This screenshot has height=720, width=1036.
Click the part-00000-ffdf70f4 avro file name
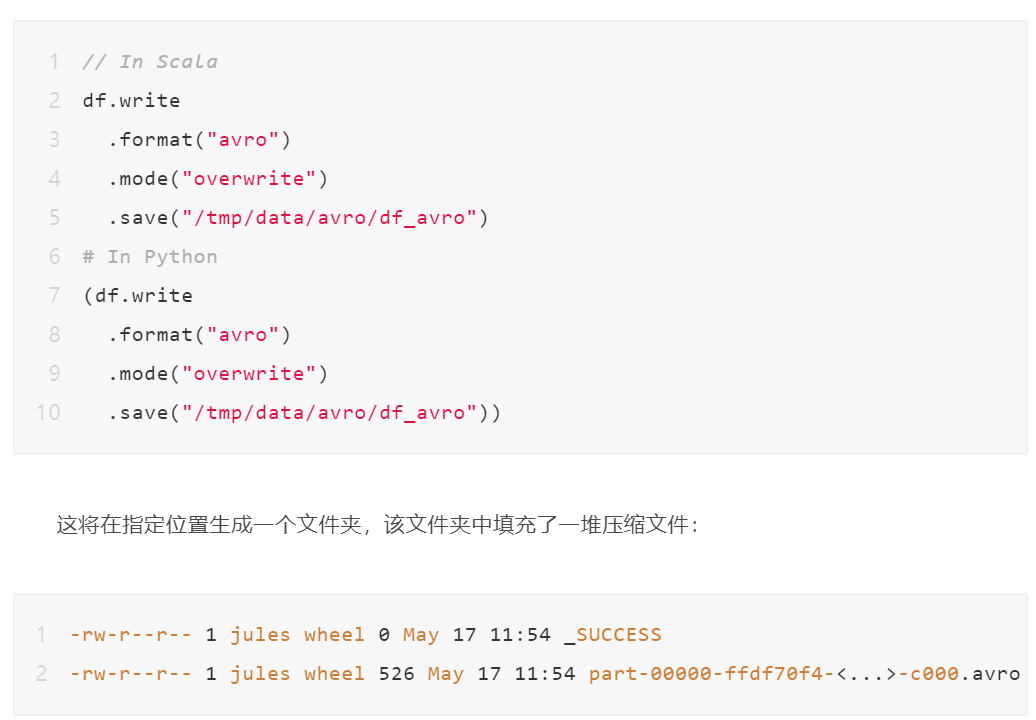pos(804,674)
